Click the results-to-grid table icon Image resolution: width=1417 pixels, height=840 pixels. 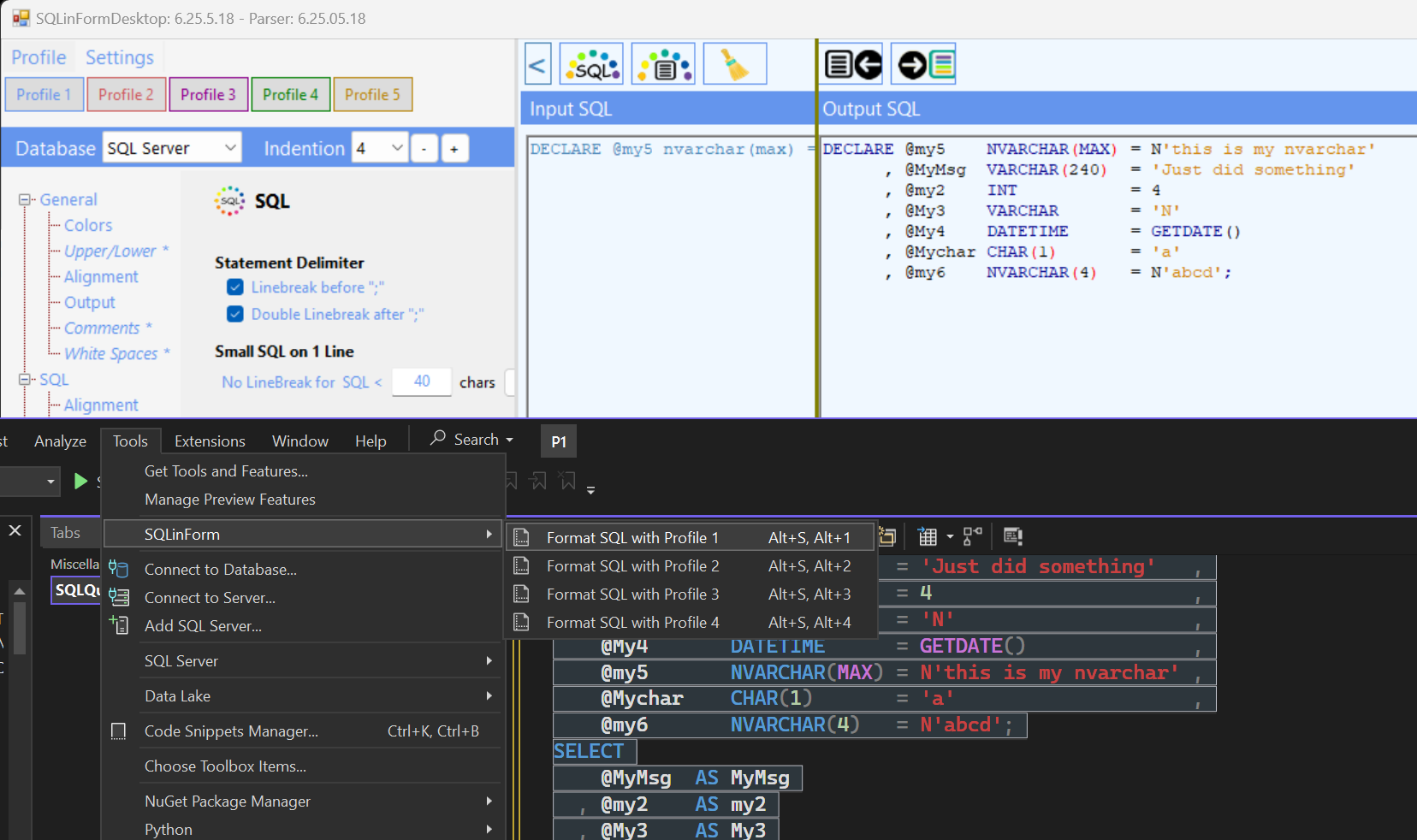click(928, 536)
